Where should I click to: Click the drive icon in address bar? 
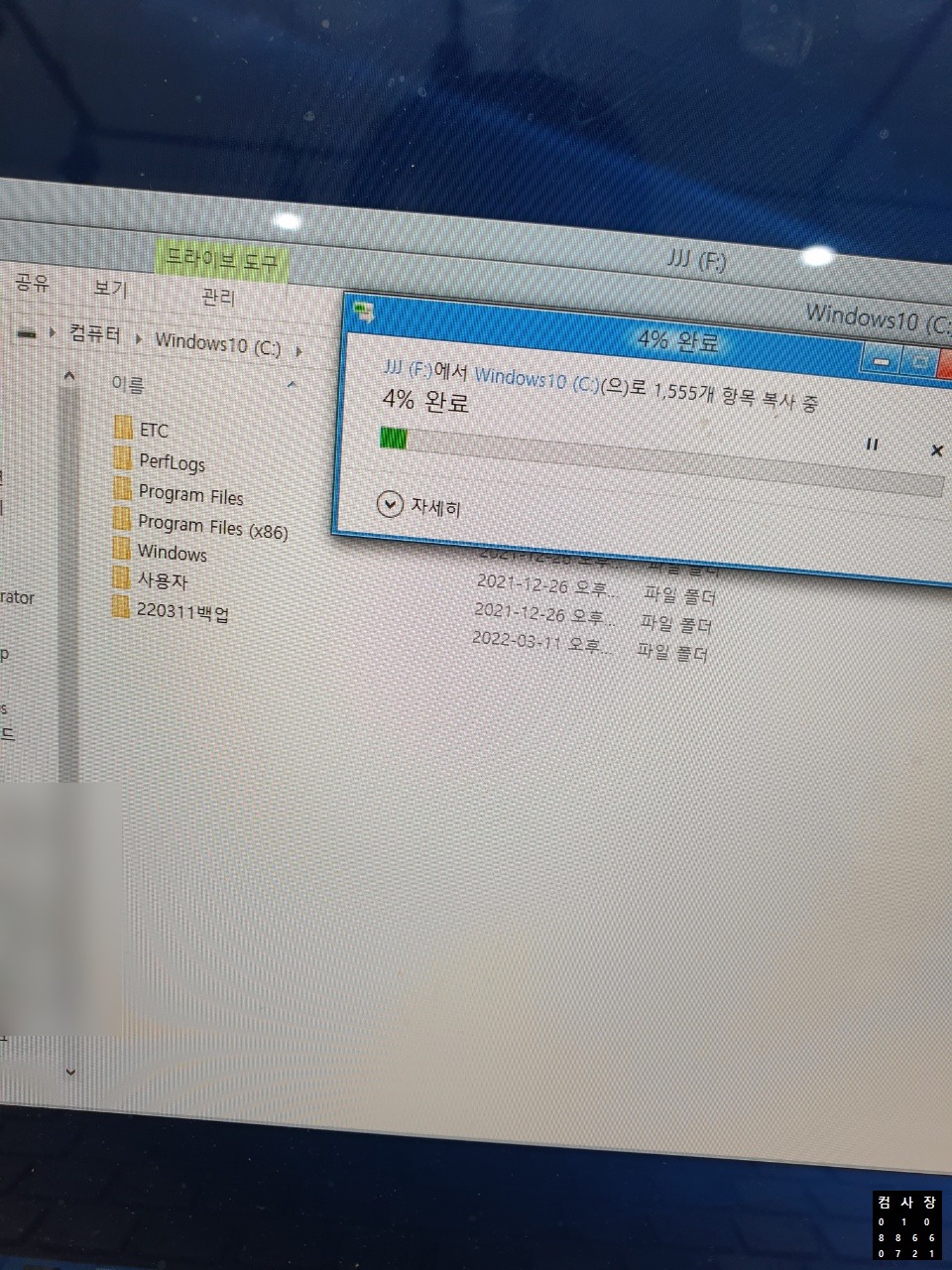(28, 334)
